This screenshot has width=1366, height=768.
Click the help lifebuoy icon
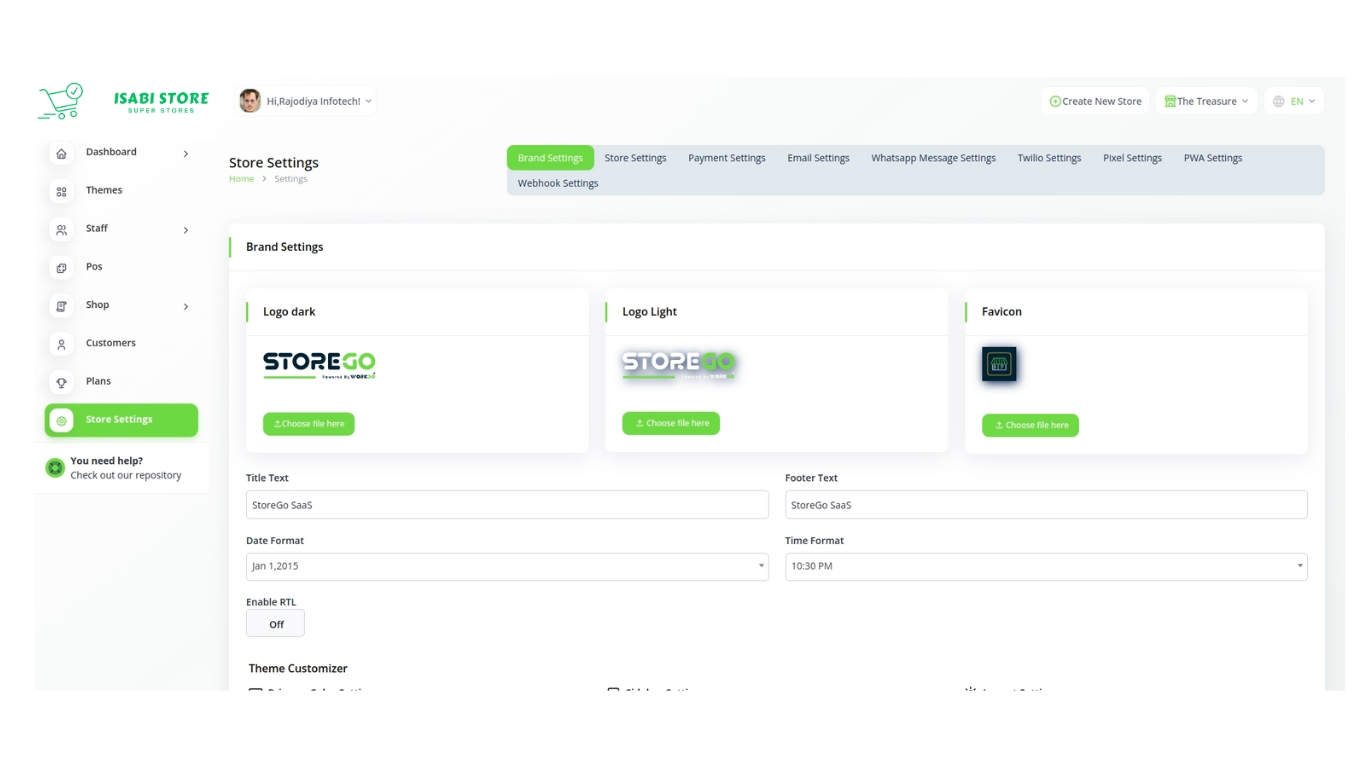(x=55, y=467)
